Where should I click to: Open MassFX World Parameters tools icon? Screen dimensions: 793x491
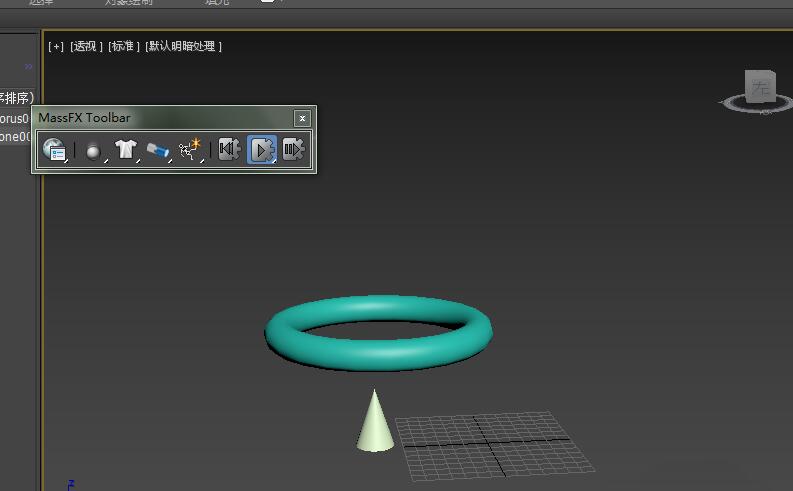(x=55, y=150)
